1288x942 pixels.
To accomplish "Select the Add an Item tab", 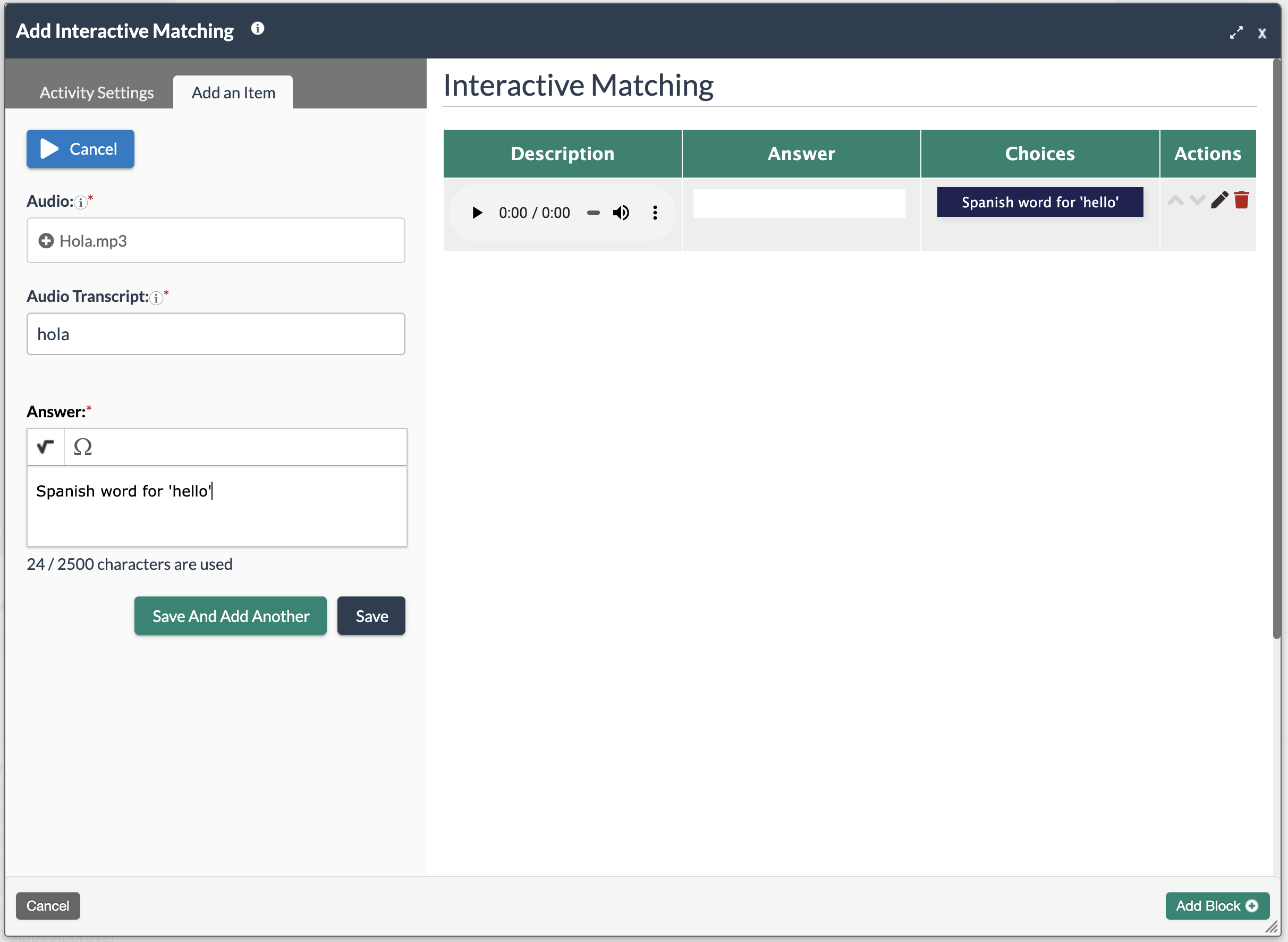I will [x=233, y=92].
